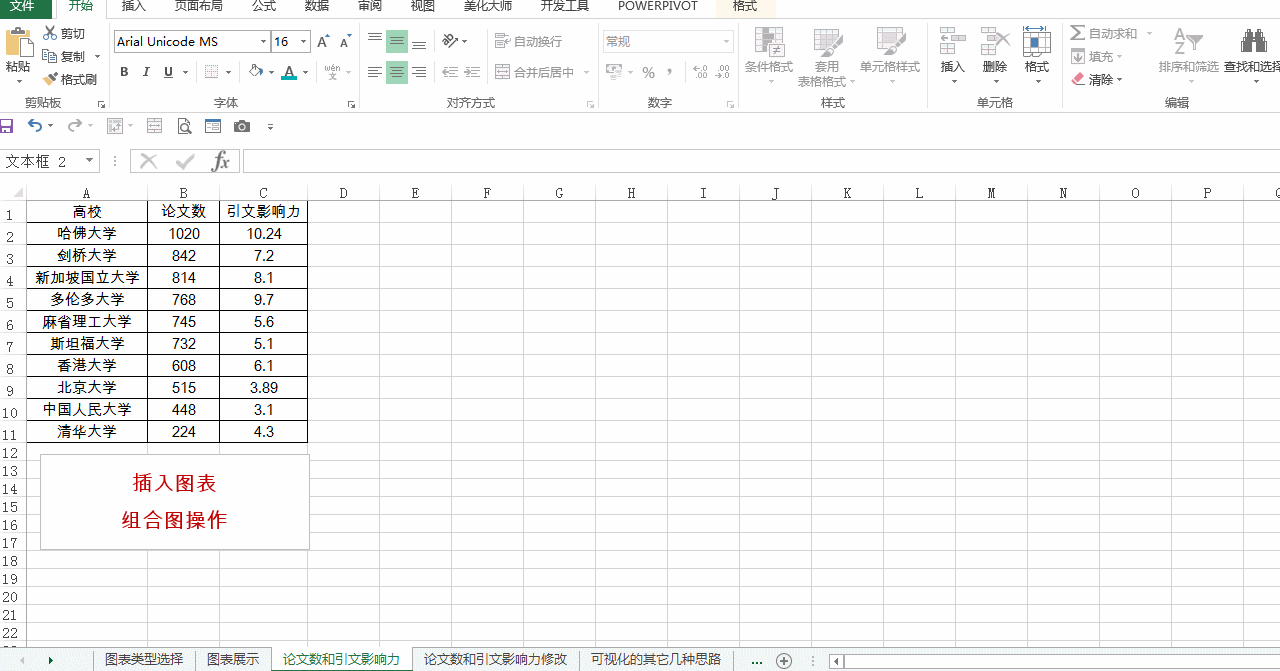Click the camera icon in quick access toolbar
The image size is (1280, 671).
point(241,126)
